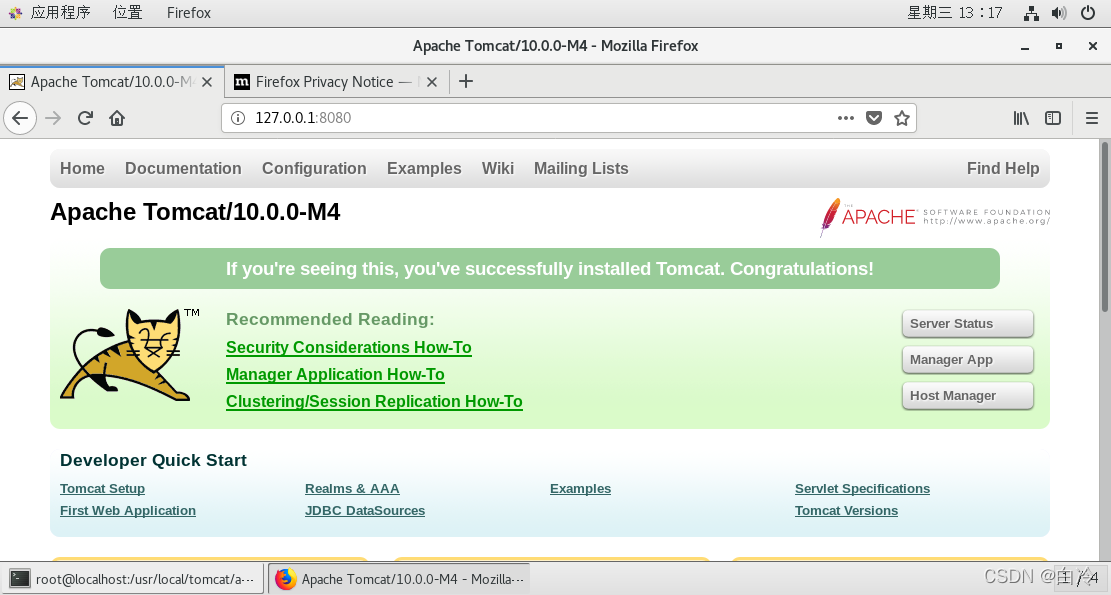
Task: Switch to root@localhost terminal in taskbar
Action: [133, 579]
